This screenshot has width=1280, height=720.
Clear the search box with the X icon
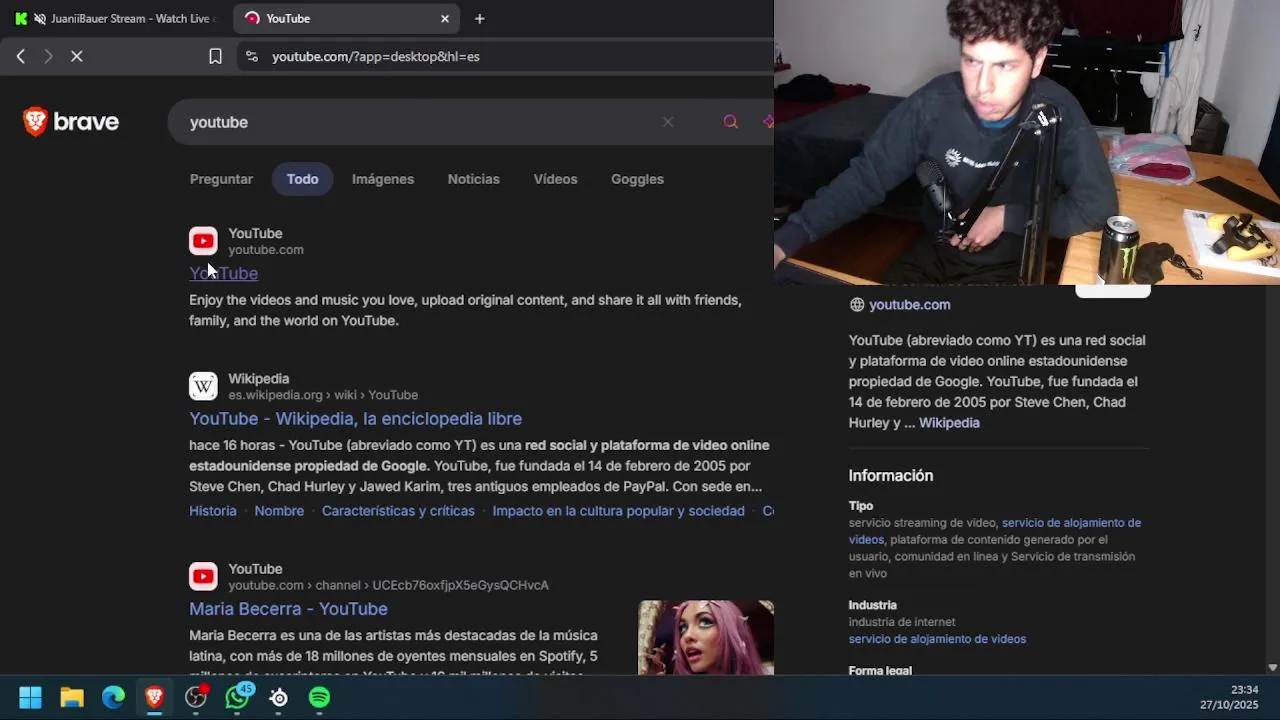(x=668, y=122)
